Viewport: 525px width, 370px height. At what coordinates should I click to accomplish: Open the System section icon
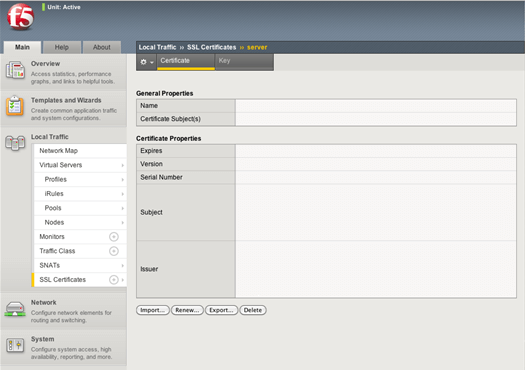point(15,346)
